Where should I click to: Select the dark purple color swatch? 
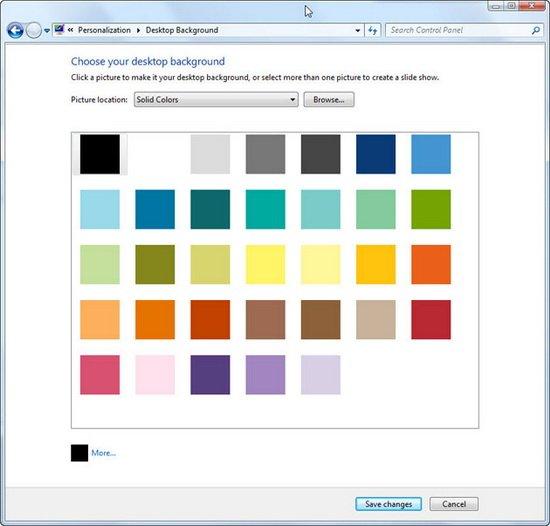[x=210, y=375]
